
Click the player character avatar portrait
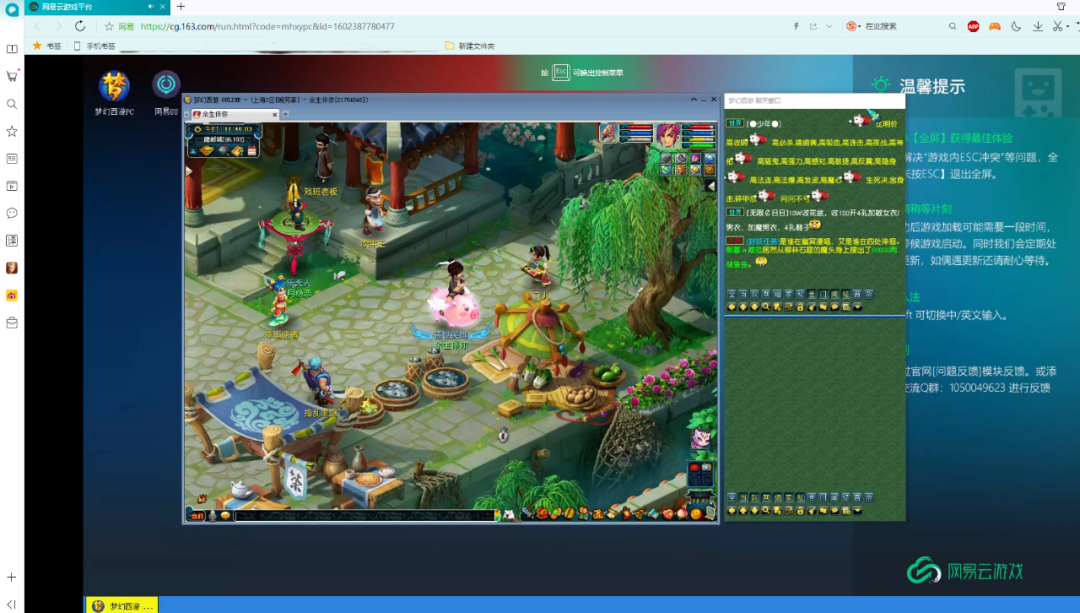[667, 134]
